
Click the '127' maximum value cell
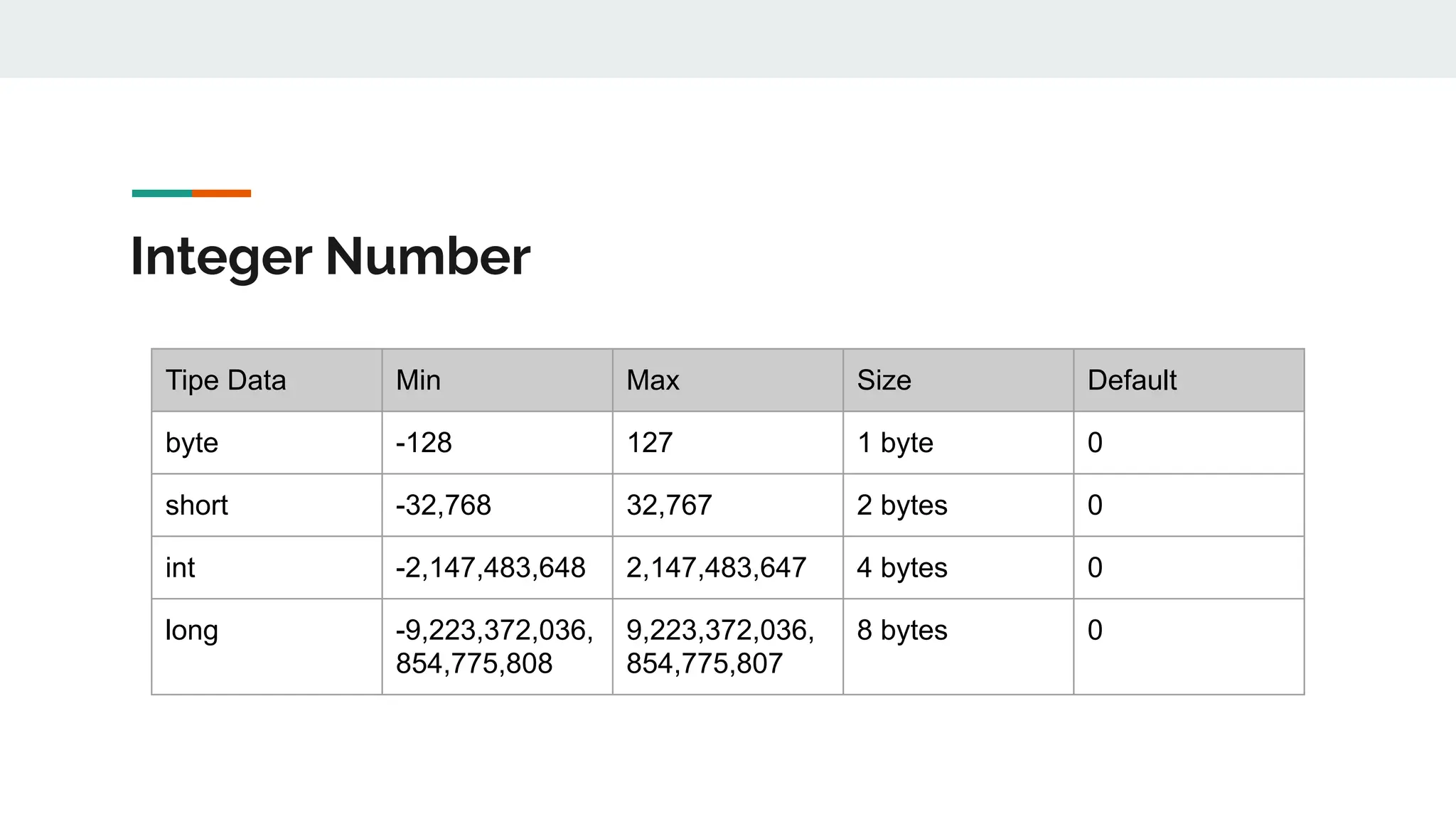[x=727, y=443]
